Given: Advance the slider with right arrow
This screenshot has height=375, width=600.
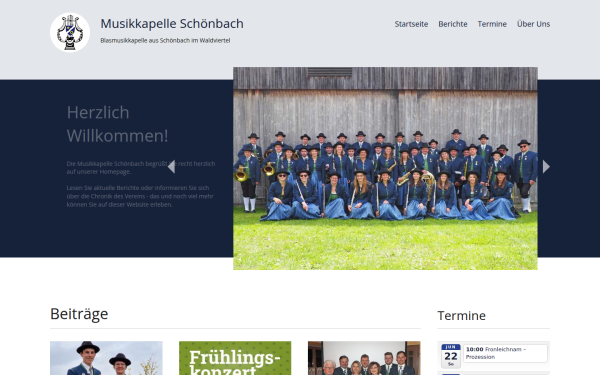Looking at the screenshot, I should tap(546, 167).
